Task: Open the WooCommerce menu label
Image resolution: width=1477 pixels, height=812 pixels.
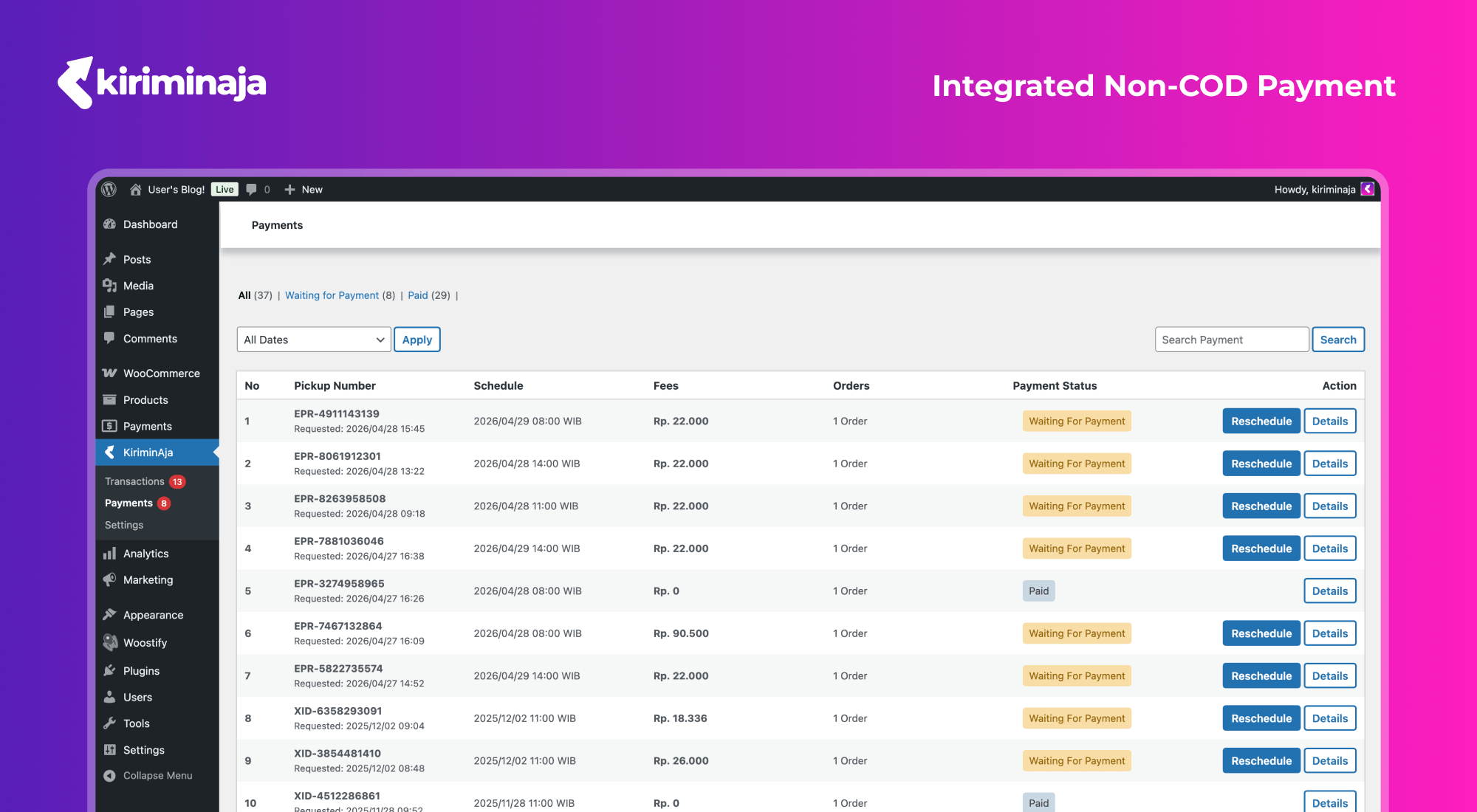Action: tap(162, 374)
